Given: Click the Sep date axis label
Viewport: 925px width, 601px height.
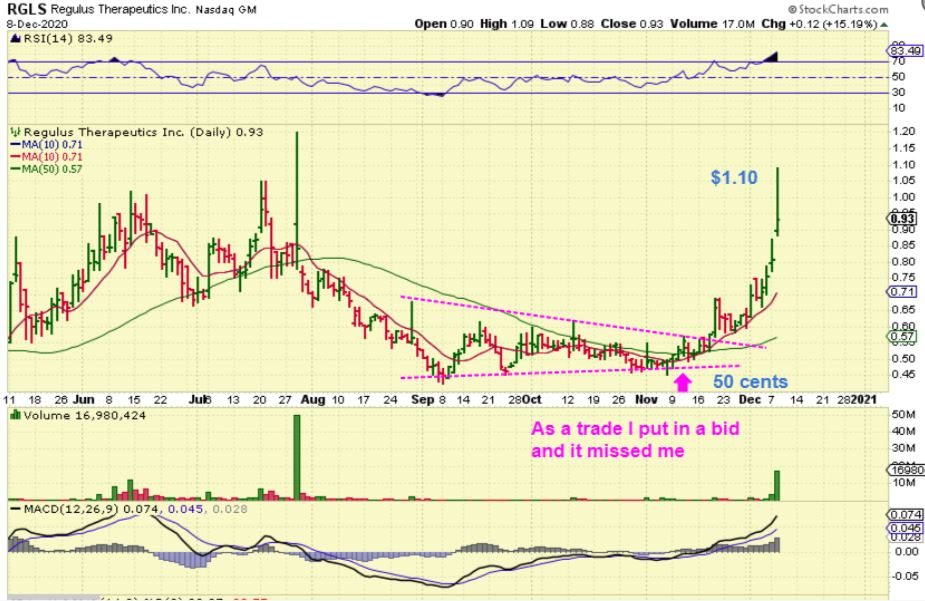Looking at the screenshot, I should click(422, 399).
